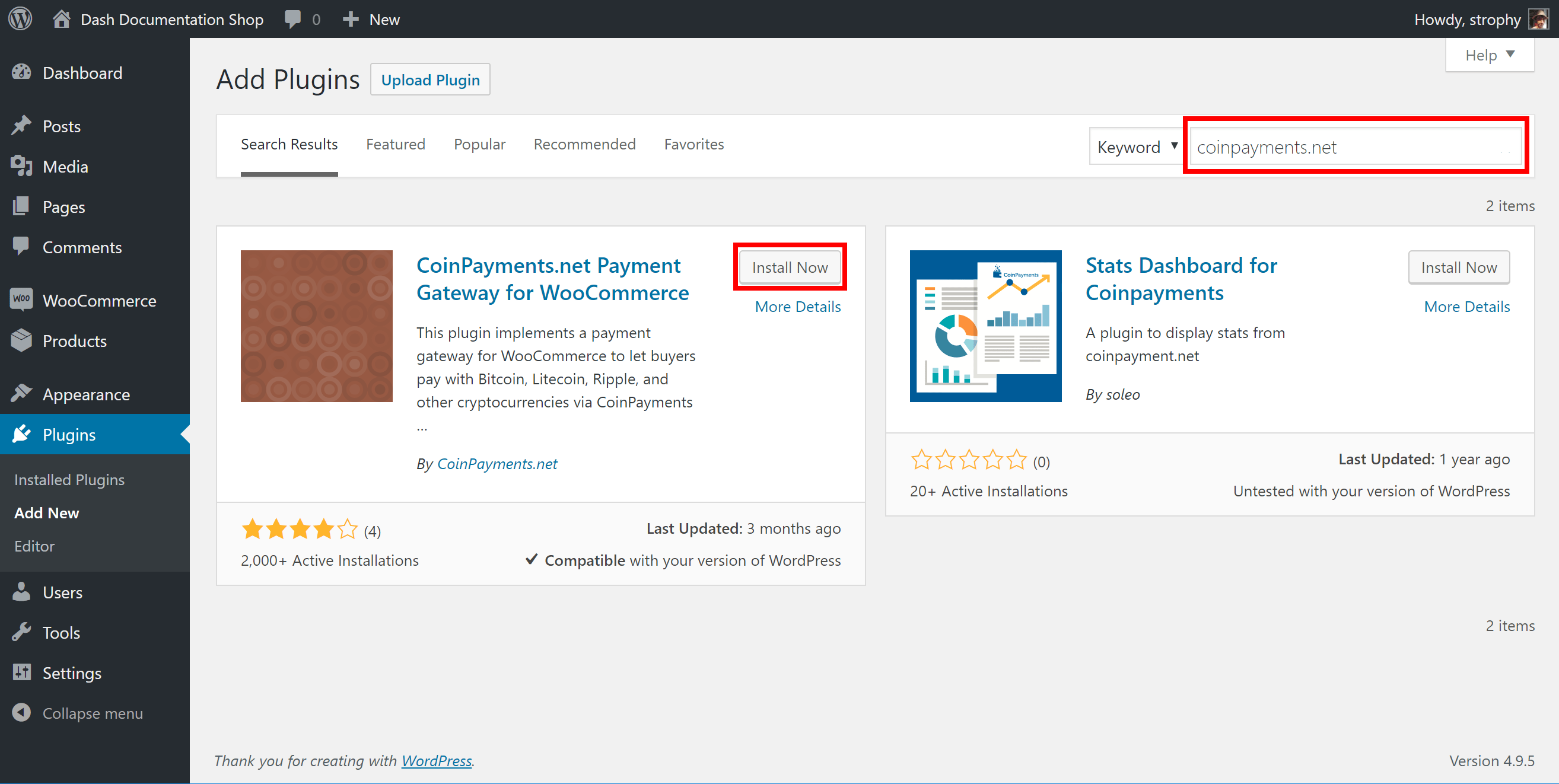Open the WooCommerce menu icon
The height and width of the screenshot is (784, 1559).
21,299
